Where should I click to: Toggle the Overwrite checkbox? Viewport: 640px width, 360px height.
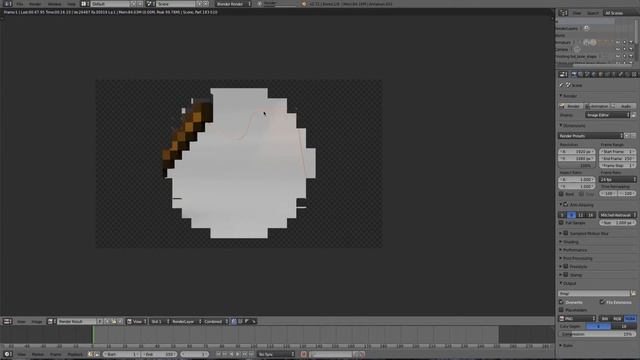[561, 302]
